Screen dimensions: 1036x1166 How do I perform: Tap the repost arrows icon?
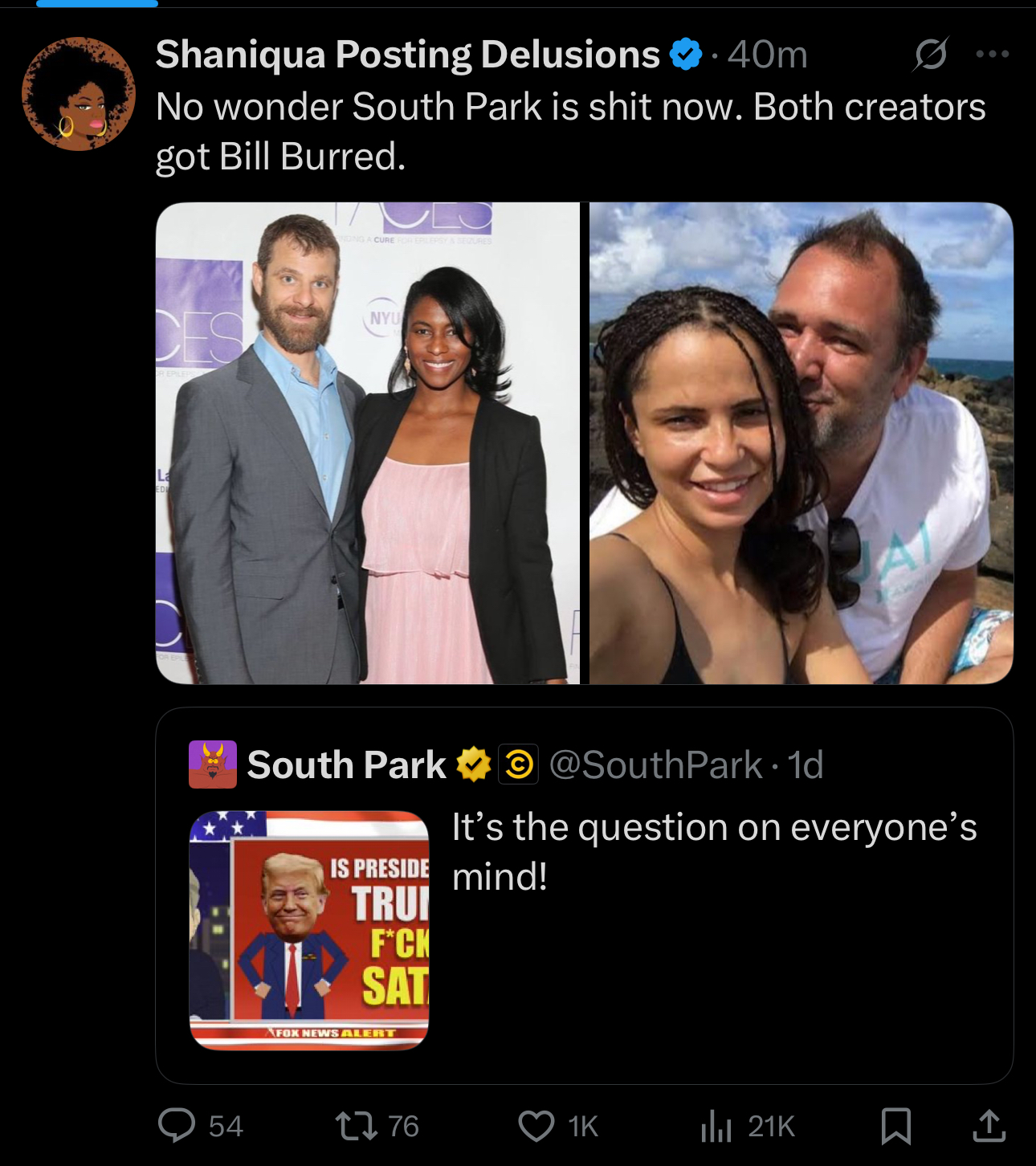(356, 1126)
